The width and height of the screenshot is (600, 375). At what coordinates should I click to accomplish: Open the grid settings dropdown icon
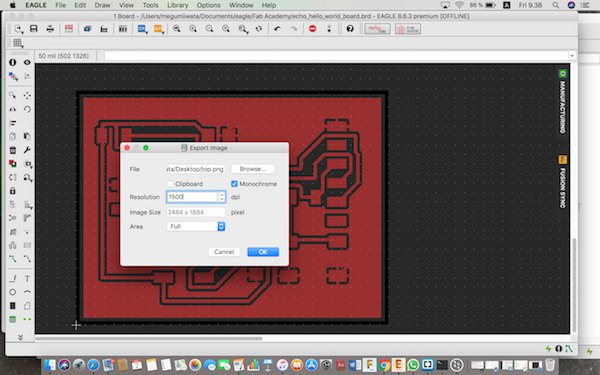pyautogui.click(x=18, y=43)
